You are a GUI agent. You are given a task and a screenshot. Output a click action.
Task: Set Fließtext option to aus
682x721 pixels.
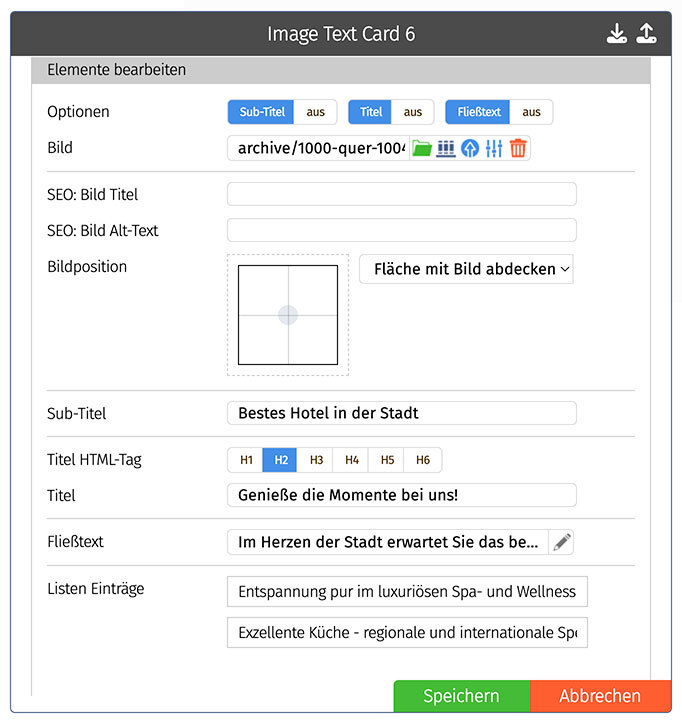[531, 112]
